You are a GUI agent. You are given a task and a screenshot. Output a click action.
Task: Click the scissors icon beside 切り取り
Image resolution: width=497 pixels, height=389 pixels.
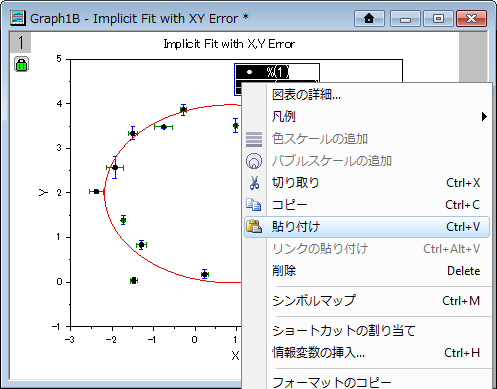tap(254, 183)
